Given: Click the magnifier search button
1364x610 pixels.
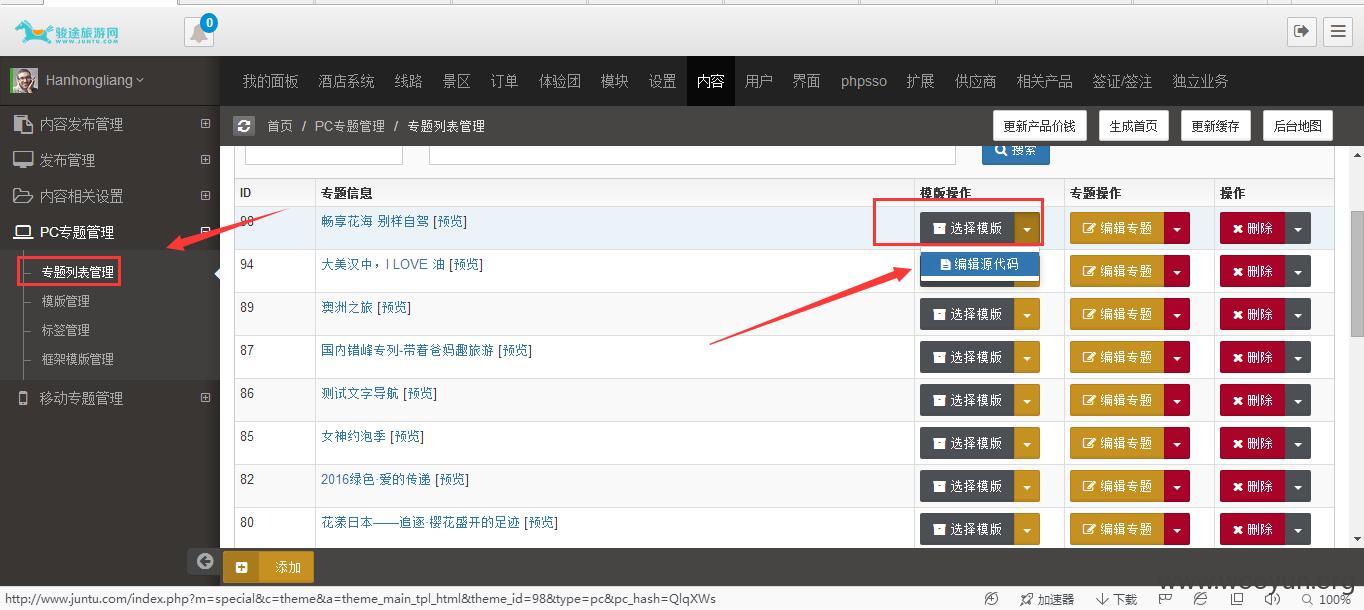Looking at the screenshot, I should 1015,151.
